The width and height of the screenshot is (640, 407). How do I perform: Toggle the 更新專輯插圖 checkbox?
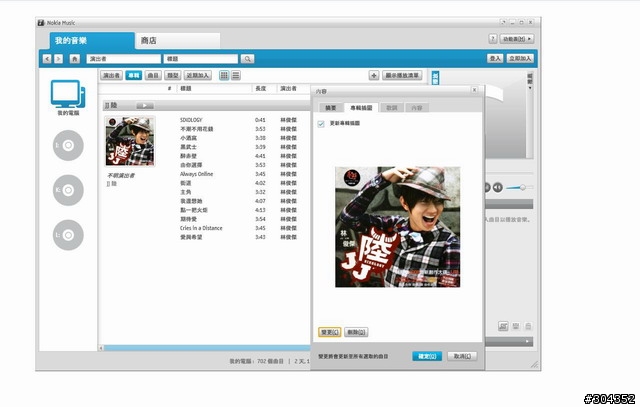click(x=321, y=124)
